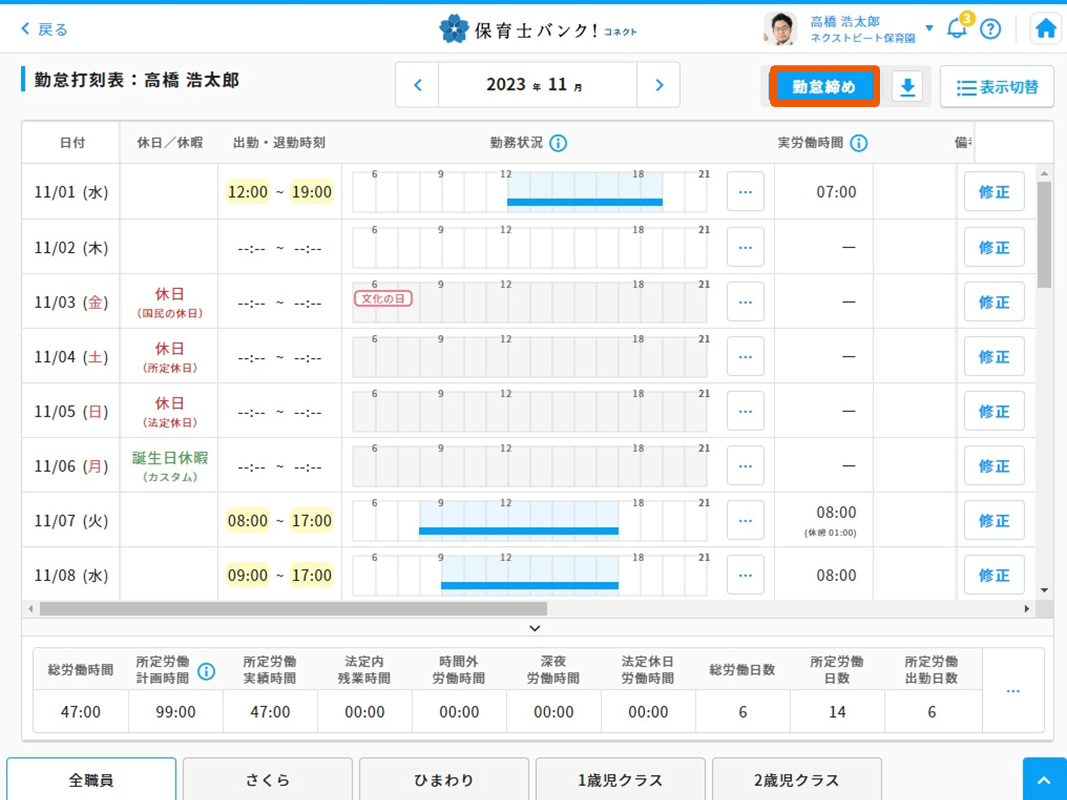Screen dimensions: 1067x800
Task: Click info icon beside 所定労働計画時間
Action: (206, 671)
